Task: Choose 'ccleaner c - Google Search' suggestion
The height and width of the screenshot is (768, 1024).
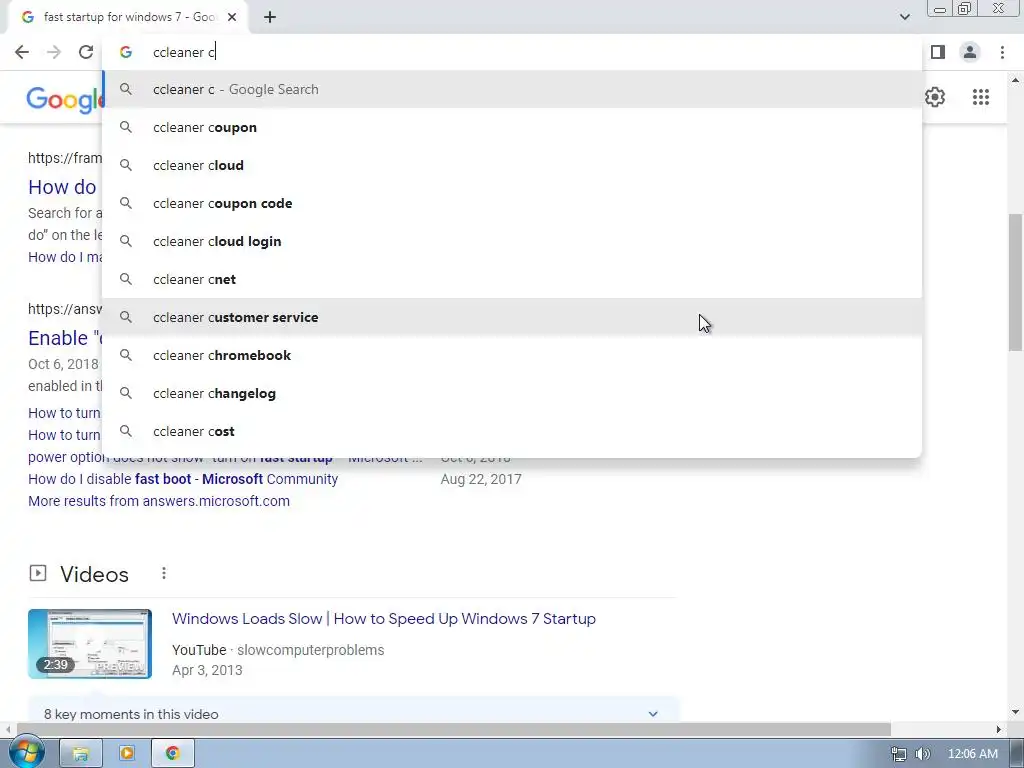Action: pos(512,89)
